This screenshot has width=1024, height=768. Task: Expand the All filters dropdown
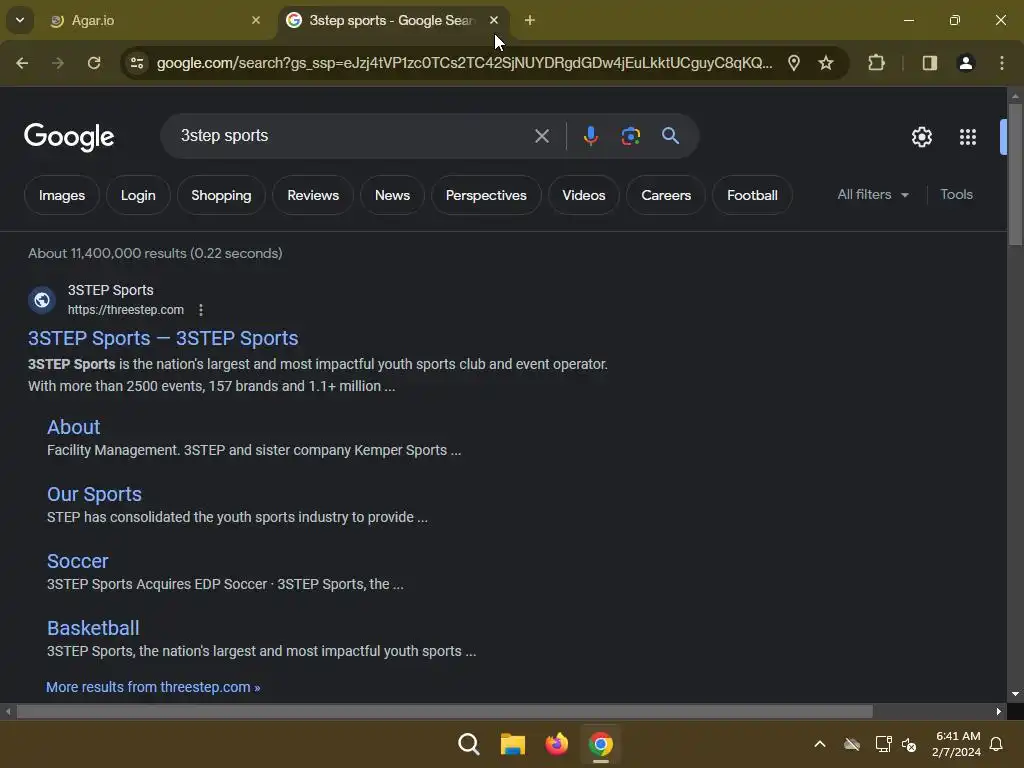pos(873,195)
